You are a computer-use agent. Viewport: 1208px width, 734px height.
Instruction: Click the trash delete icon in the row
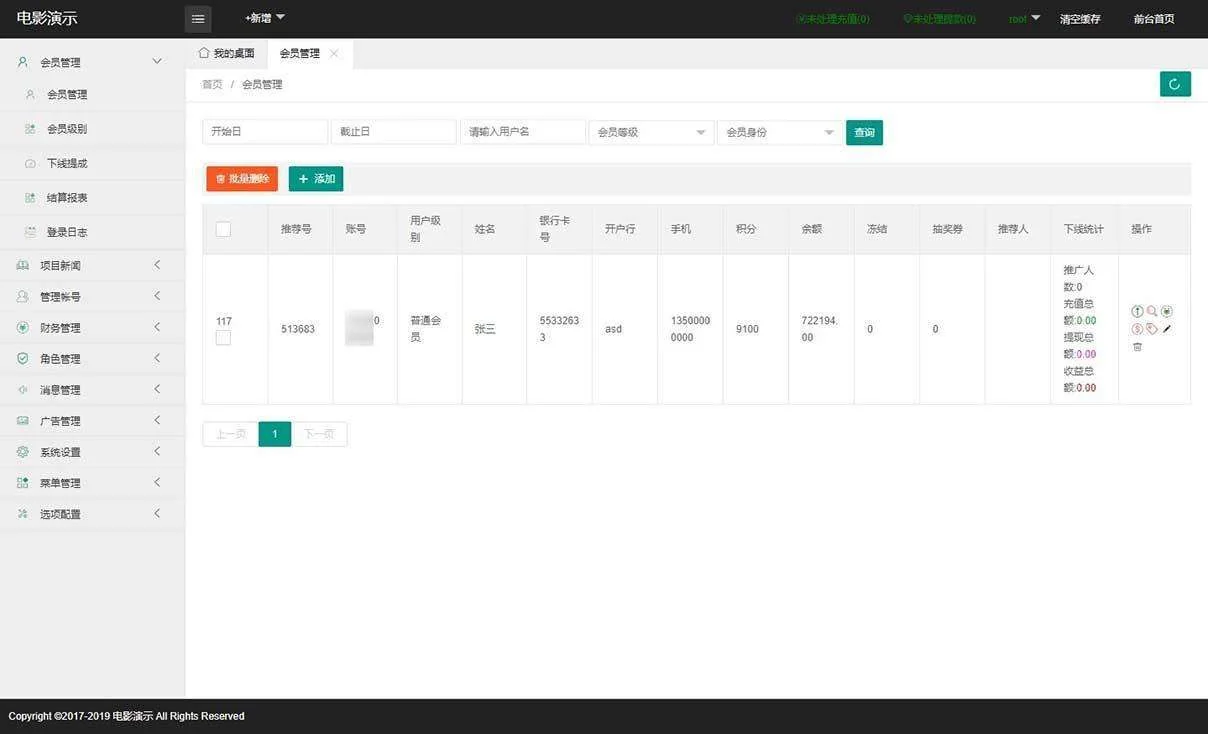tap(1137, 347)
